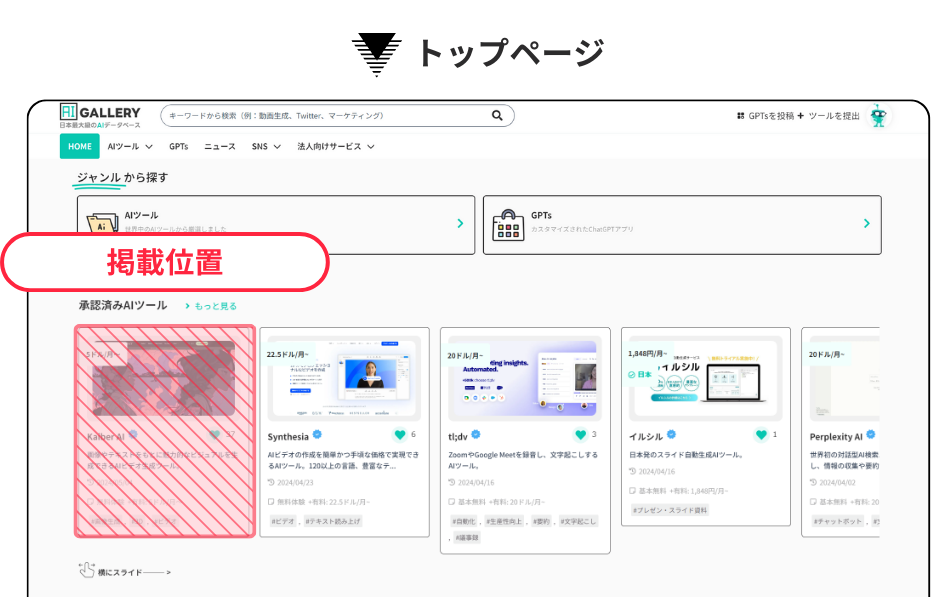
Task: Expand the AIツール navigation dropdown
Action: (128, 146)
